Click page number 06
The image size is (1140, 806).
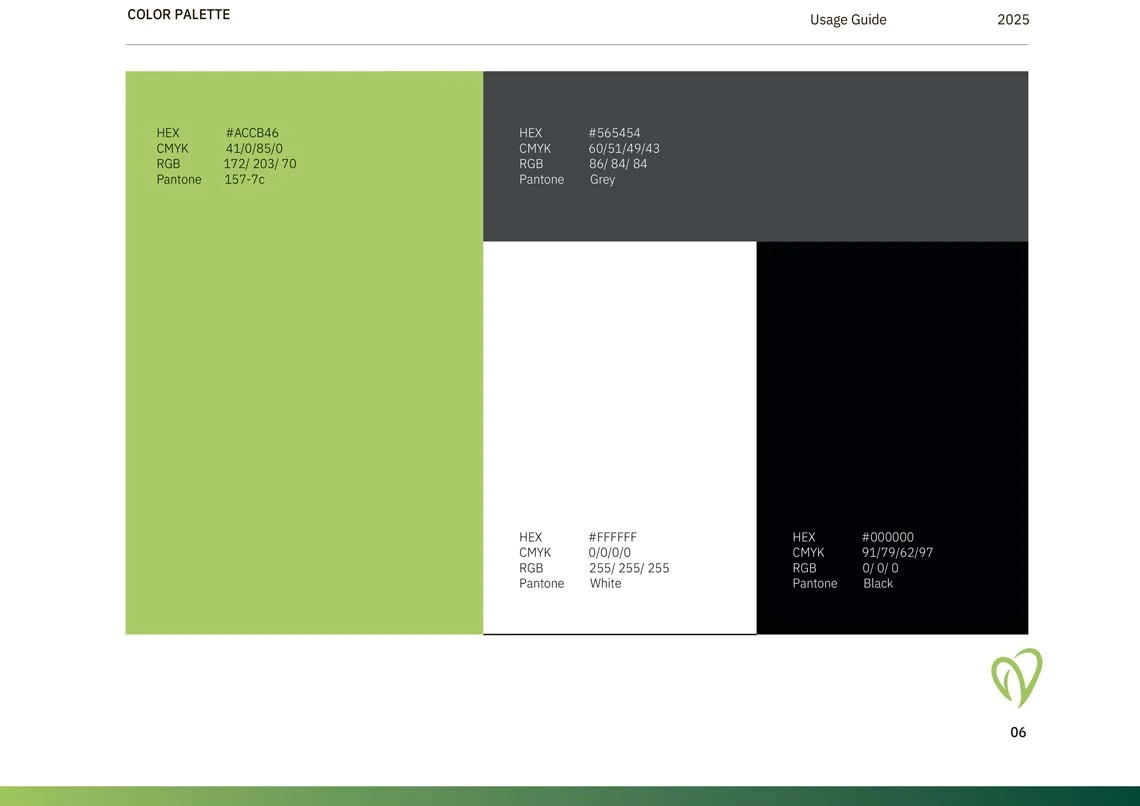click(1018, 733)
